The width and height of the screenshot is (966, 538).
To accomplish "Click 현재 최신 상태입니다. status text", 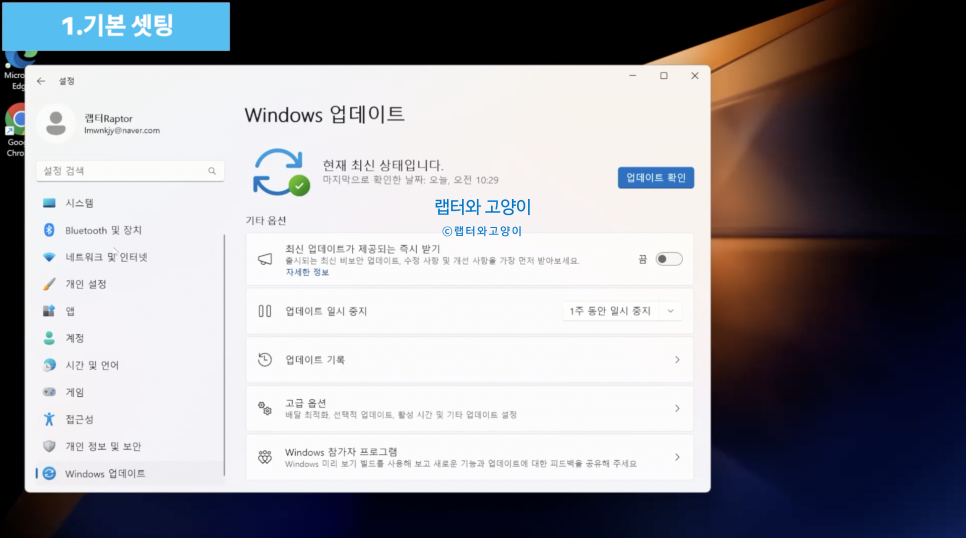I will coord(383,165).
